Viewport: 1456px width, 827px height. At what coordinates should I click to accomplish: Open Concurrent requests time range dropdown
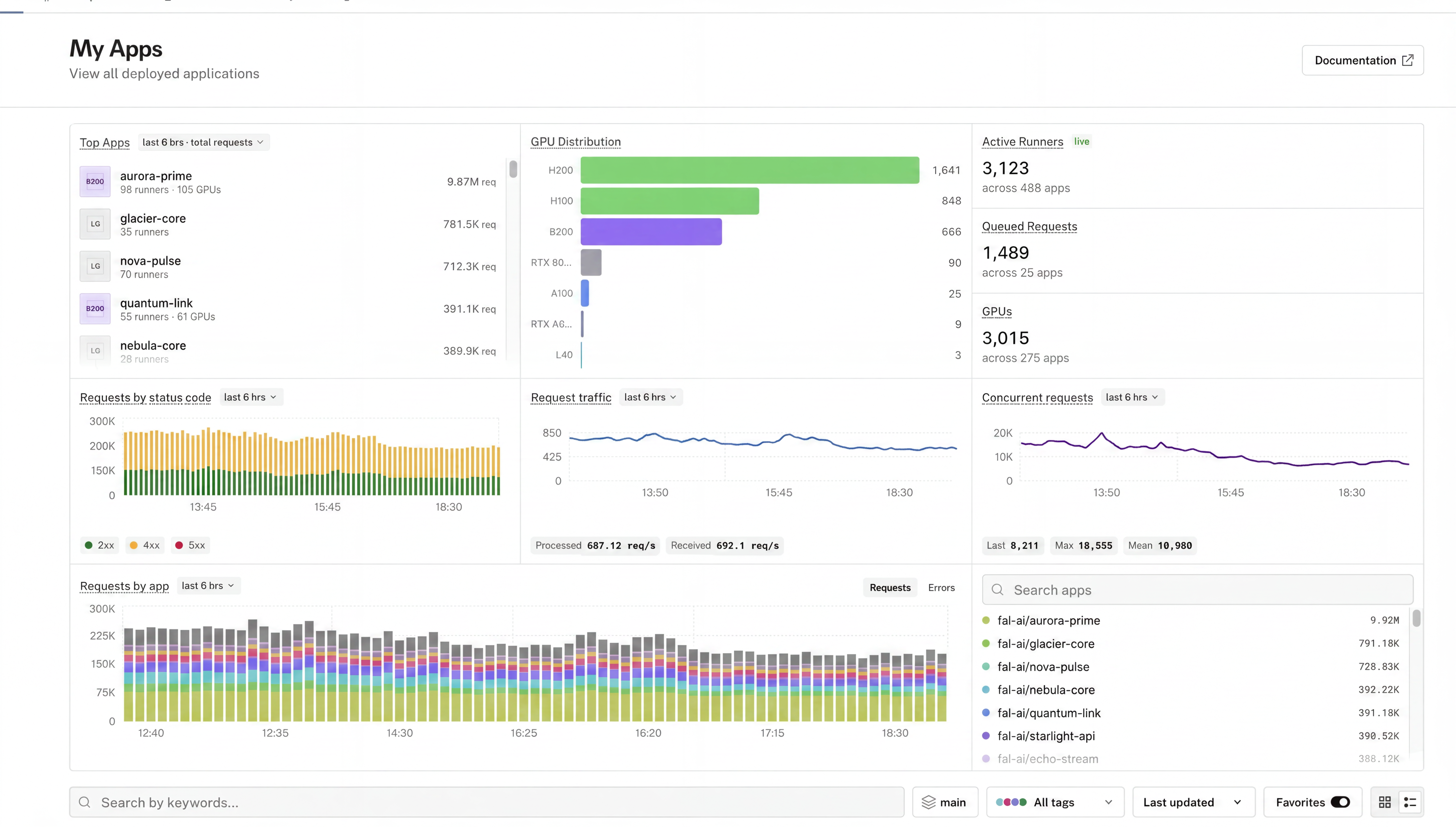(x=1133, y=397)
